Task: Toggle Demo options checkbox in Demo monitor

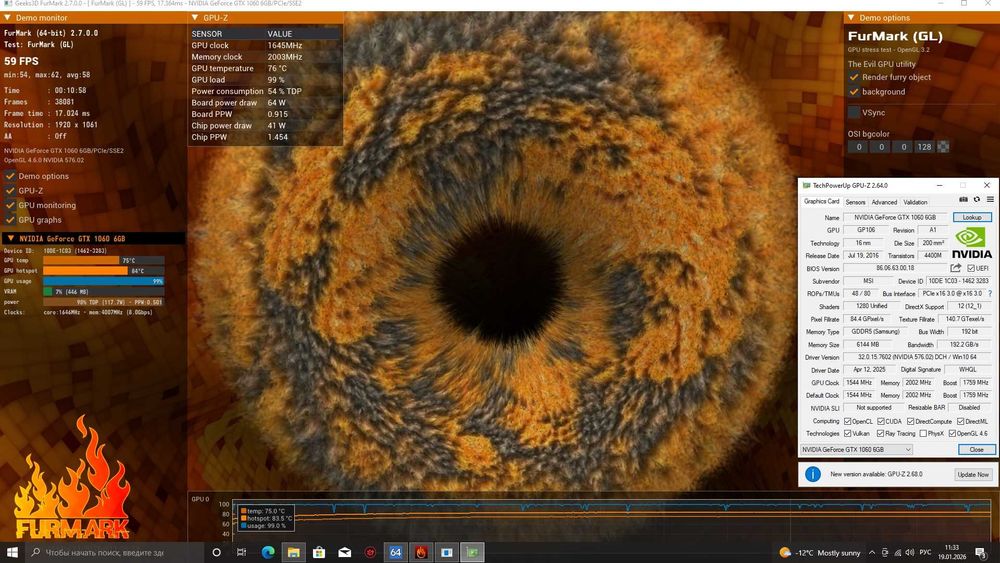Action: click(10, 176)
